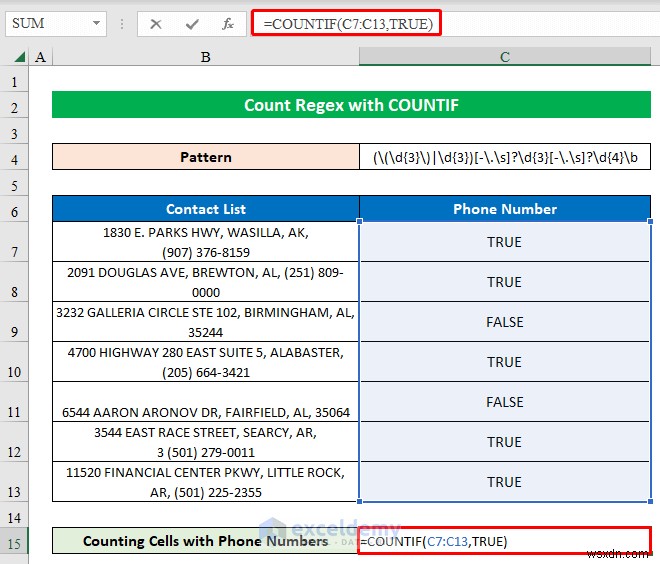Select TRUE cell in row 7
Image resolution: width=660 pixels, height=564 pixels.
coord(505,242)
